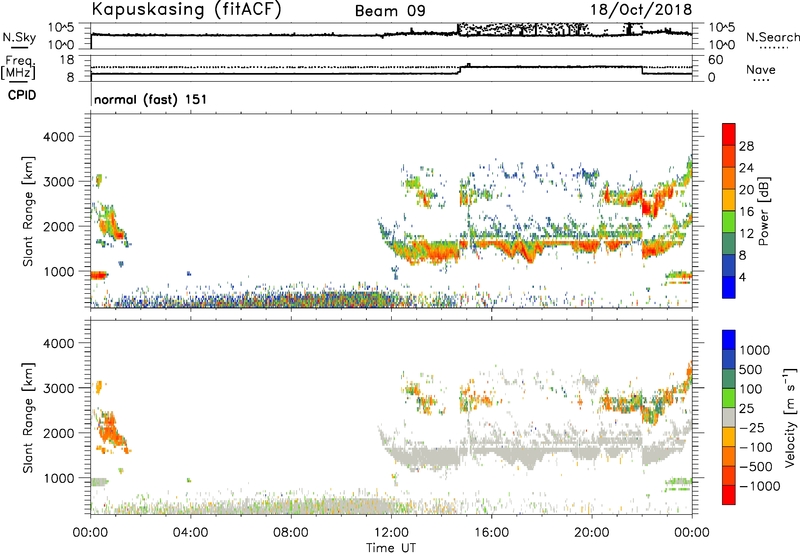Click the 4000 tick on power panel axis
Viewport: 800px width, 554px height.
(58, 137)
